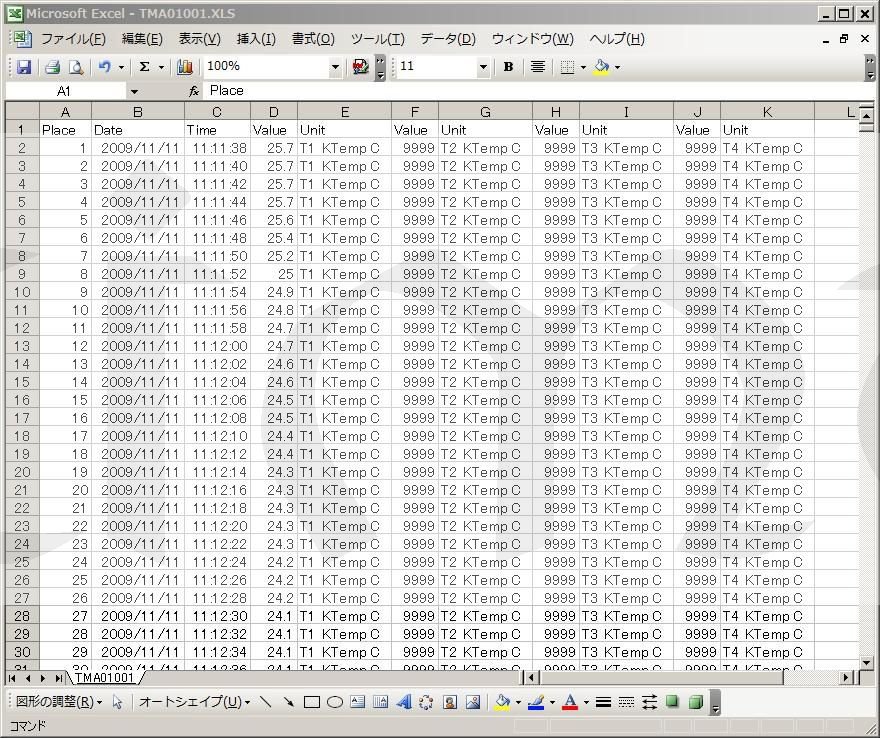Open the Name Box dropdown arrow
The height and width of the screenshot is (738, 880).
coord(134,91)
